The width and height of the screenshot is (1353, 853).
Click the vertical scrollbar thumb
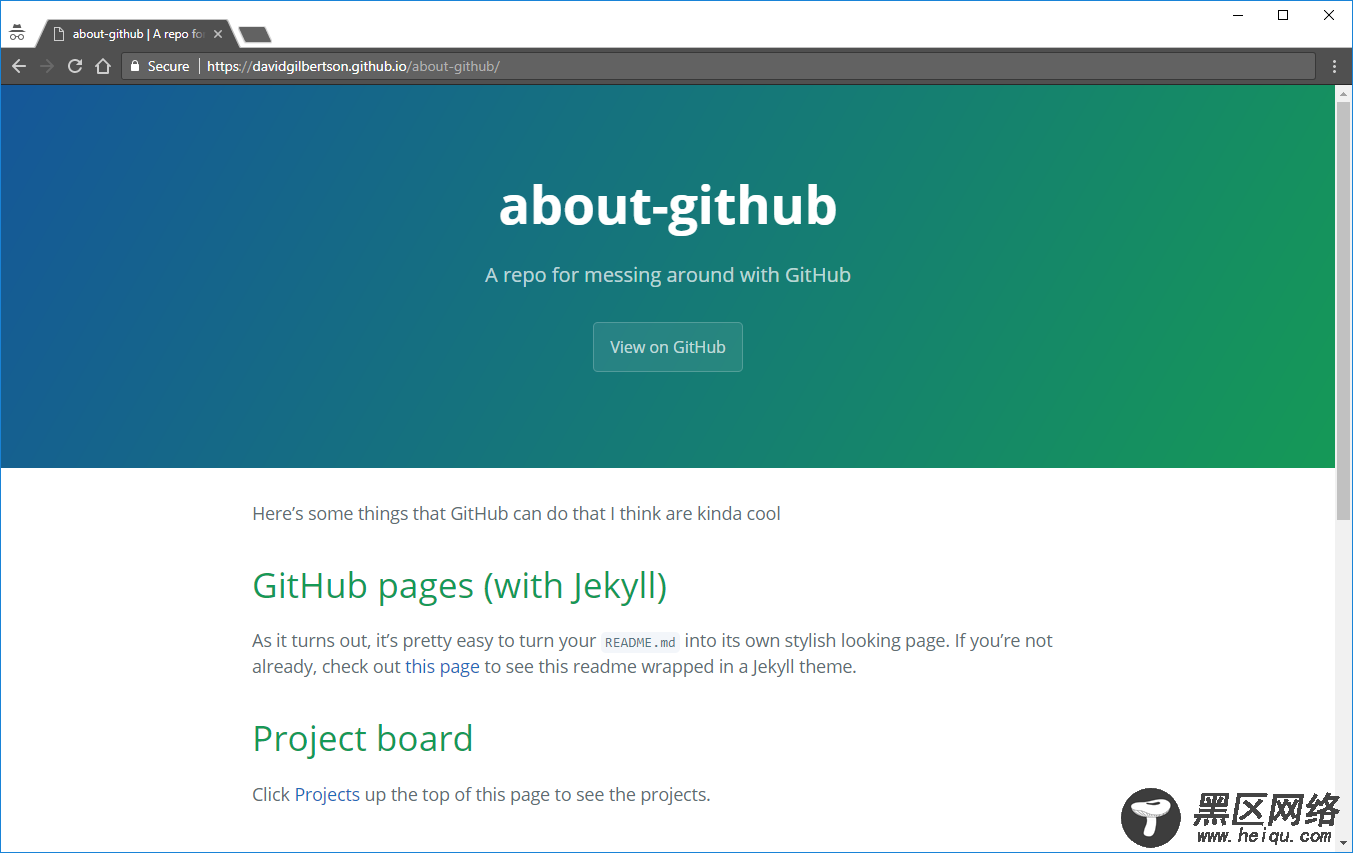coord(1343,310)
